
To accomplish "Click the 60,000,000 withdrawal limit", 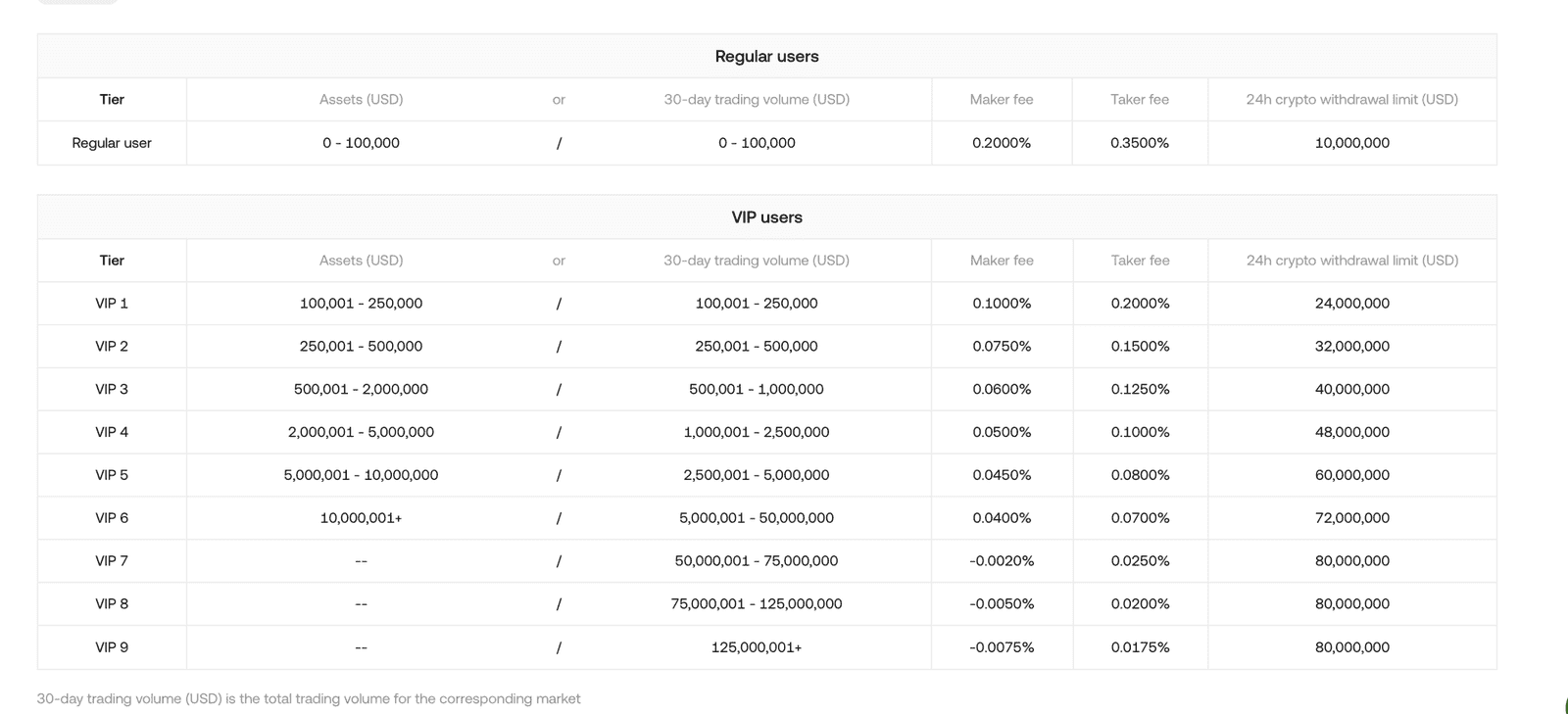I will [1352, 475].
